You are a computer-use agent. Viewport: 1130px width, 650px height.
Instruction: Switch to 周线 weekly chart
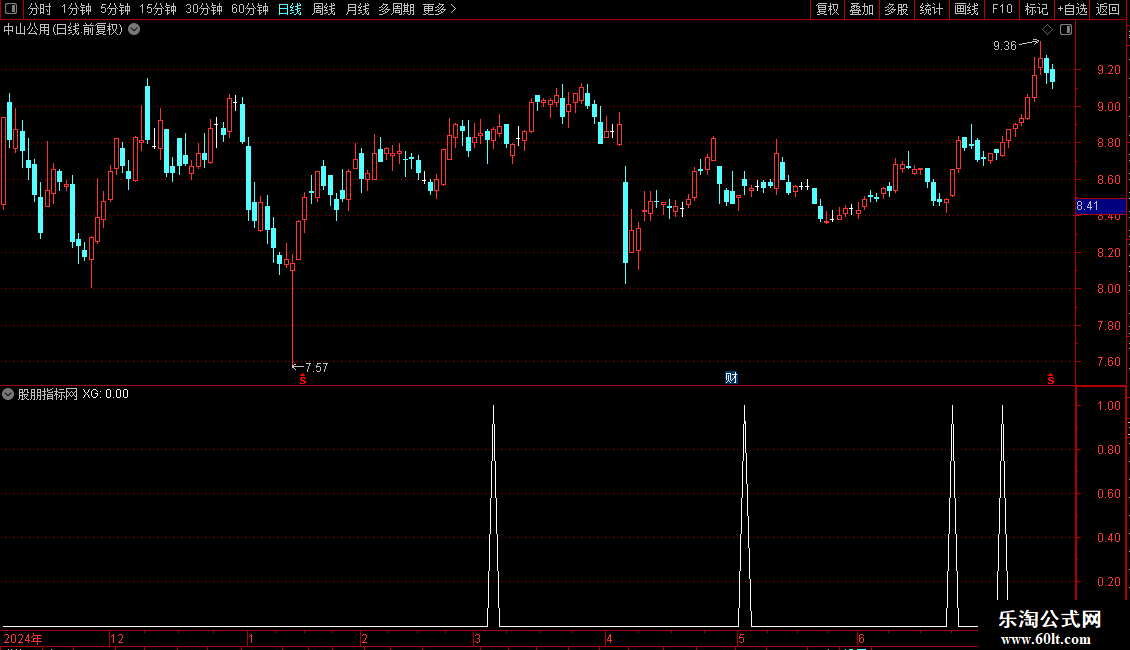[x=324, y=9]
